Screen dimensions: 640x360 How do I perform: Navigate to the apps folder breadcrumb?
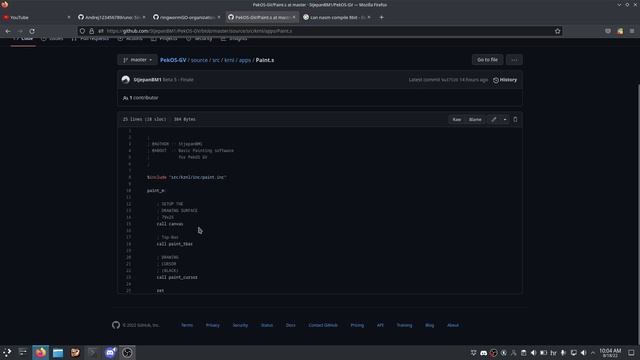245,60
